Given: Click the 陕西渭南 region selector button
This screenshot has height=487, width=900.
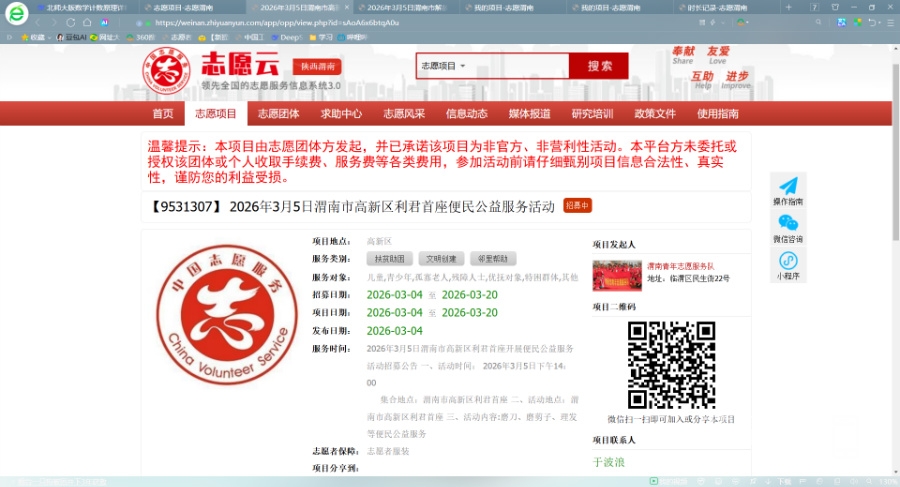Looking at the screenshot, I should tap(315, 67).
